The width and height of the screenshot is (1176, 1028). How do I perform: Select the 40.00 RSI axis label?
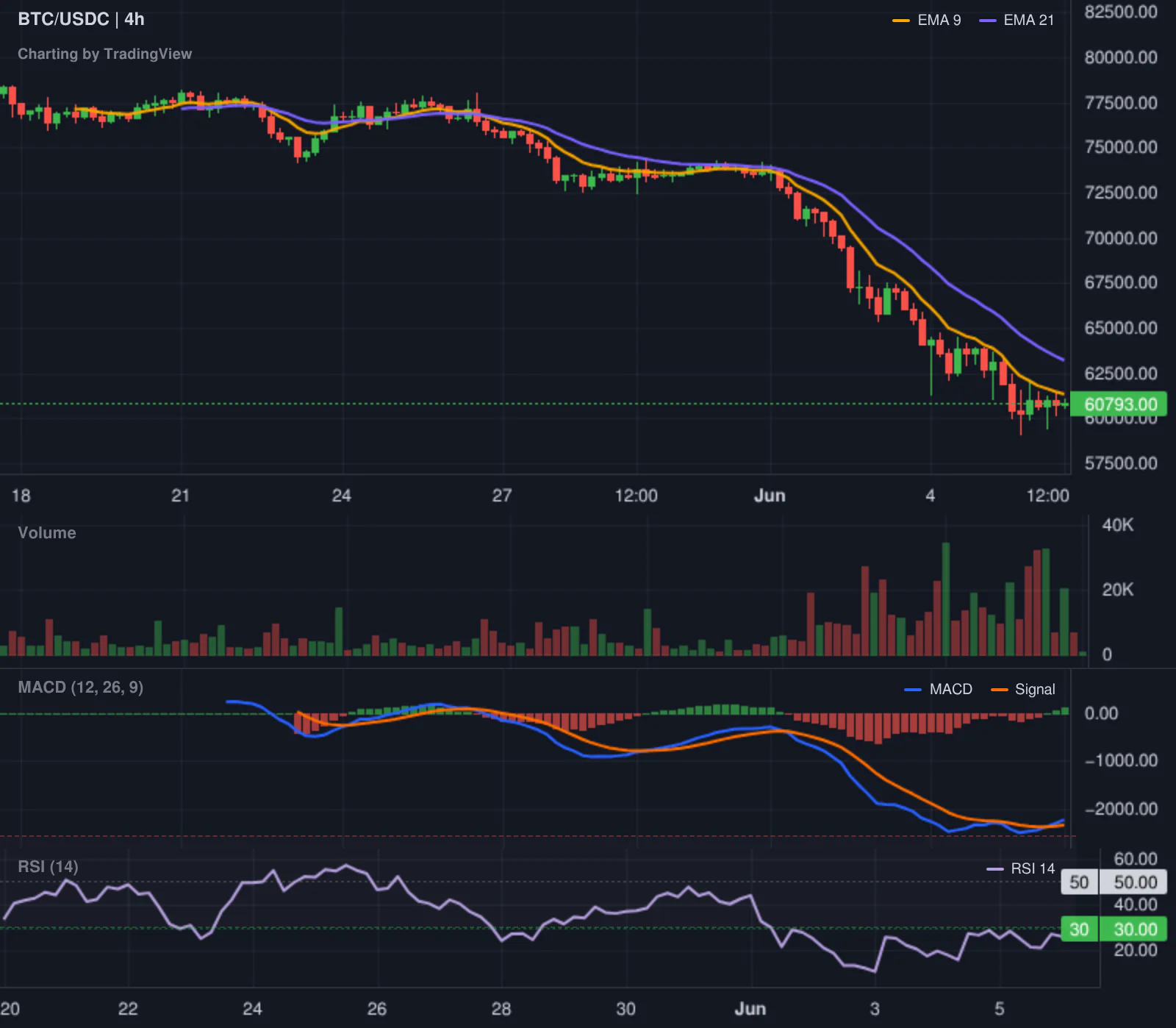coord(1136,904)
